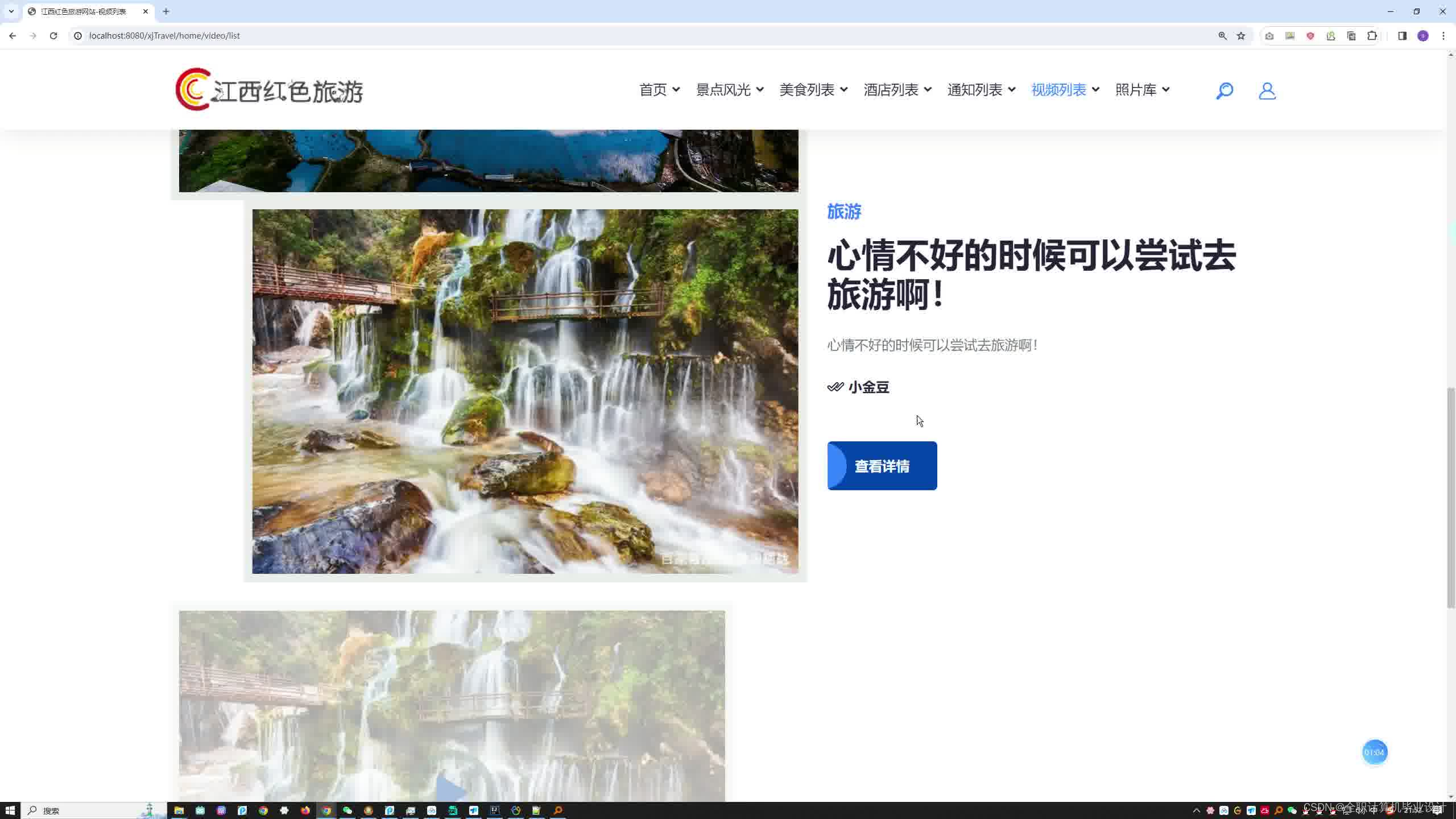Click the browser zoom magnifier in address bar
Image resolution: width=1456 pixels, height=819 pixels.
coord(1222,36)
